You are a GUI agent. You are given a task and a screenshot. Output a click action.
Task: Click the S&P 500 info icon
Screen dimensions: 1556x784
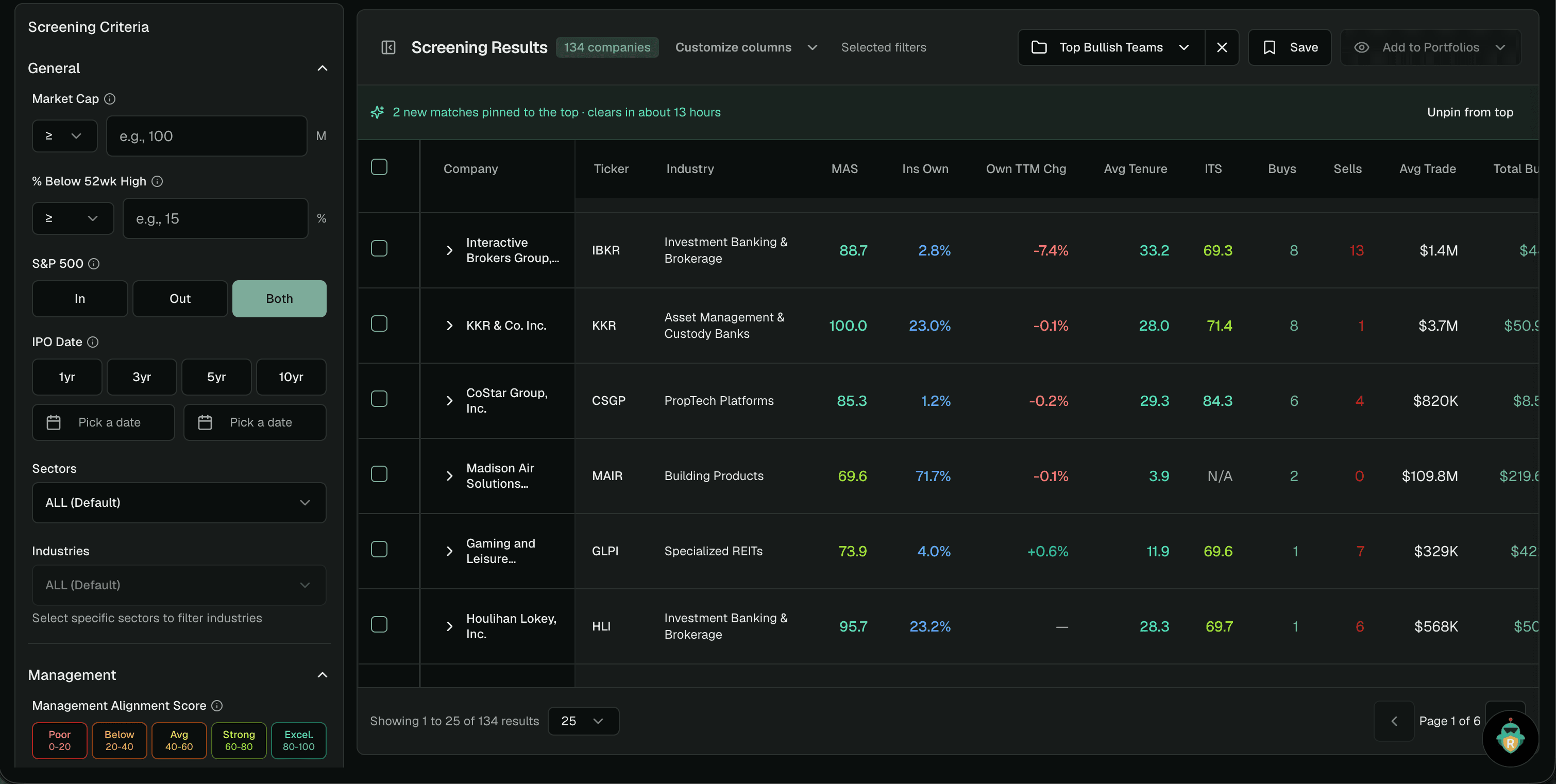[x=94, y=264]
